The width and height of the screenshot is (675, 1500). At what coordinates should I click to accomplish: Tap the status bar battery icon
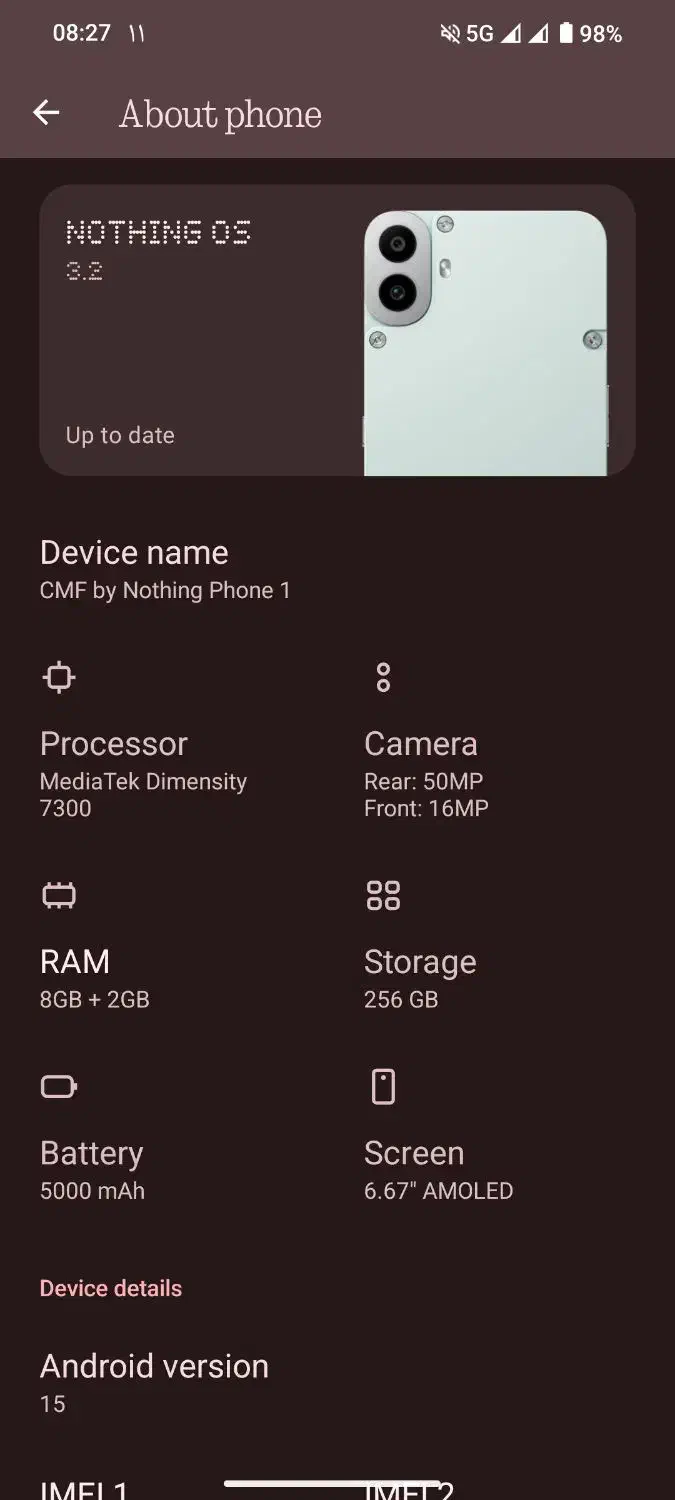click(x=566, y=34)
